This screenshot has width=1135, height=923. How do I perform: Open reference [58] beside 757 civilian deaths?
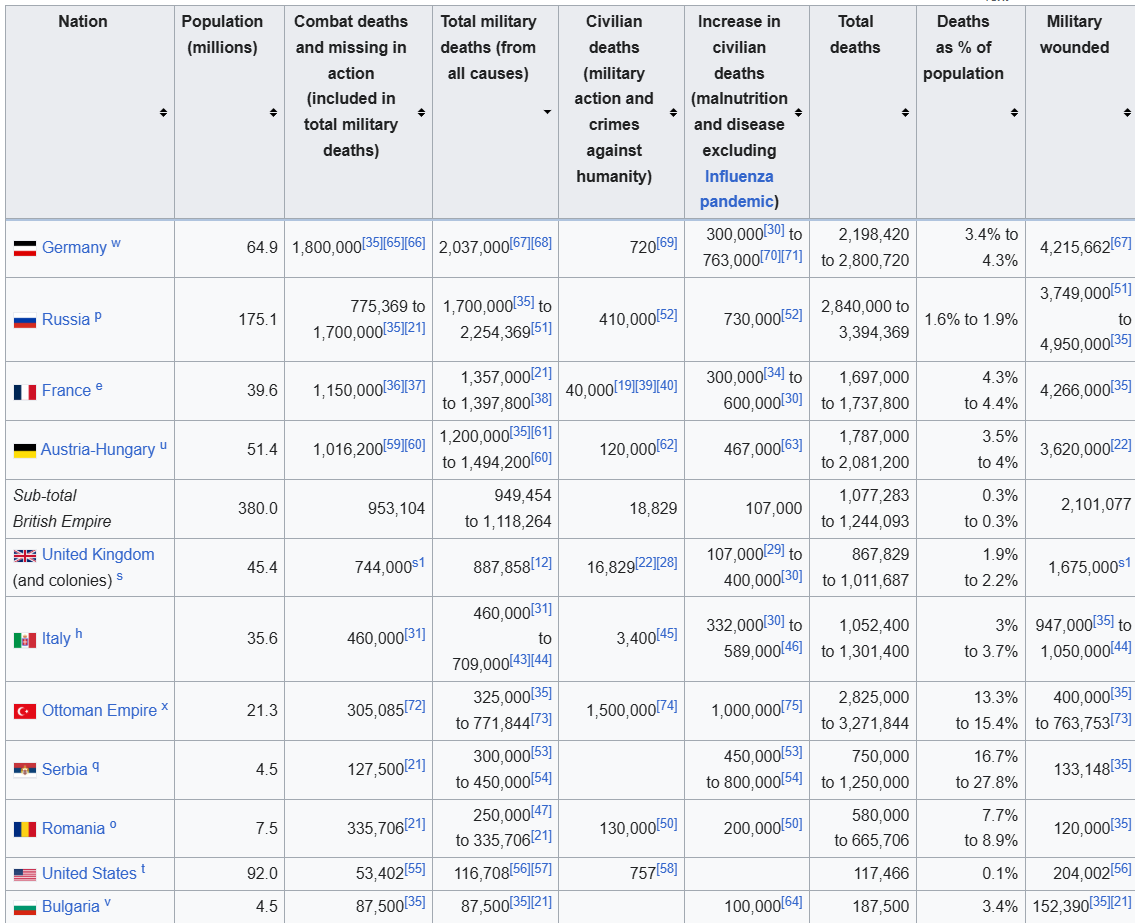(x=667, y=869)
